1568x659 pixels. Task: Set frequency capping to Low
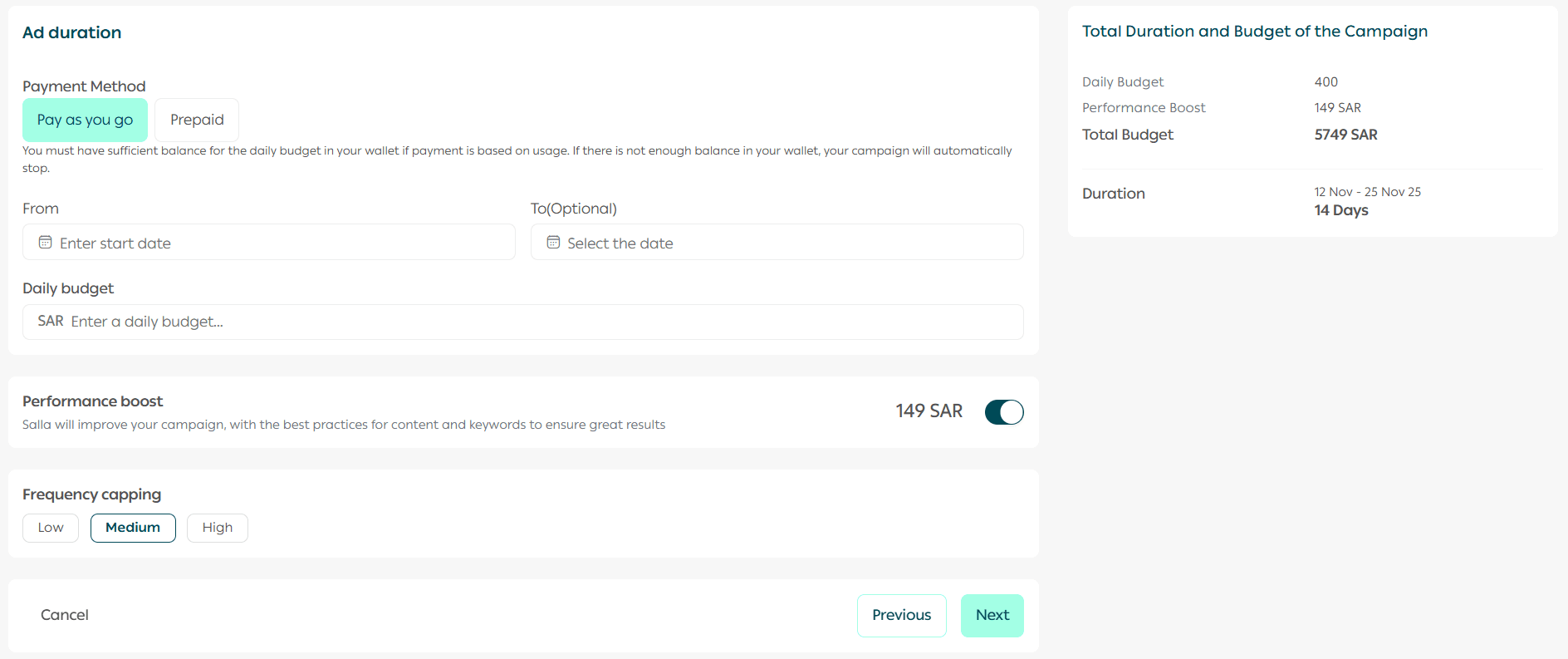[x=51, y=528]
